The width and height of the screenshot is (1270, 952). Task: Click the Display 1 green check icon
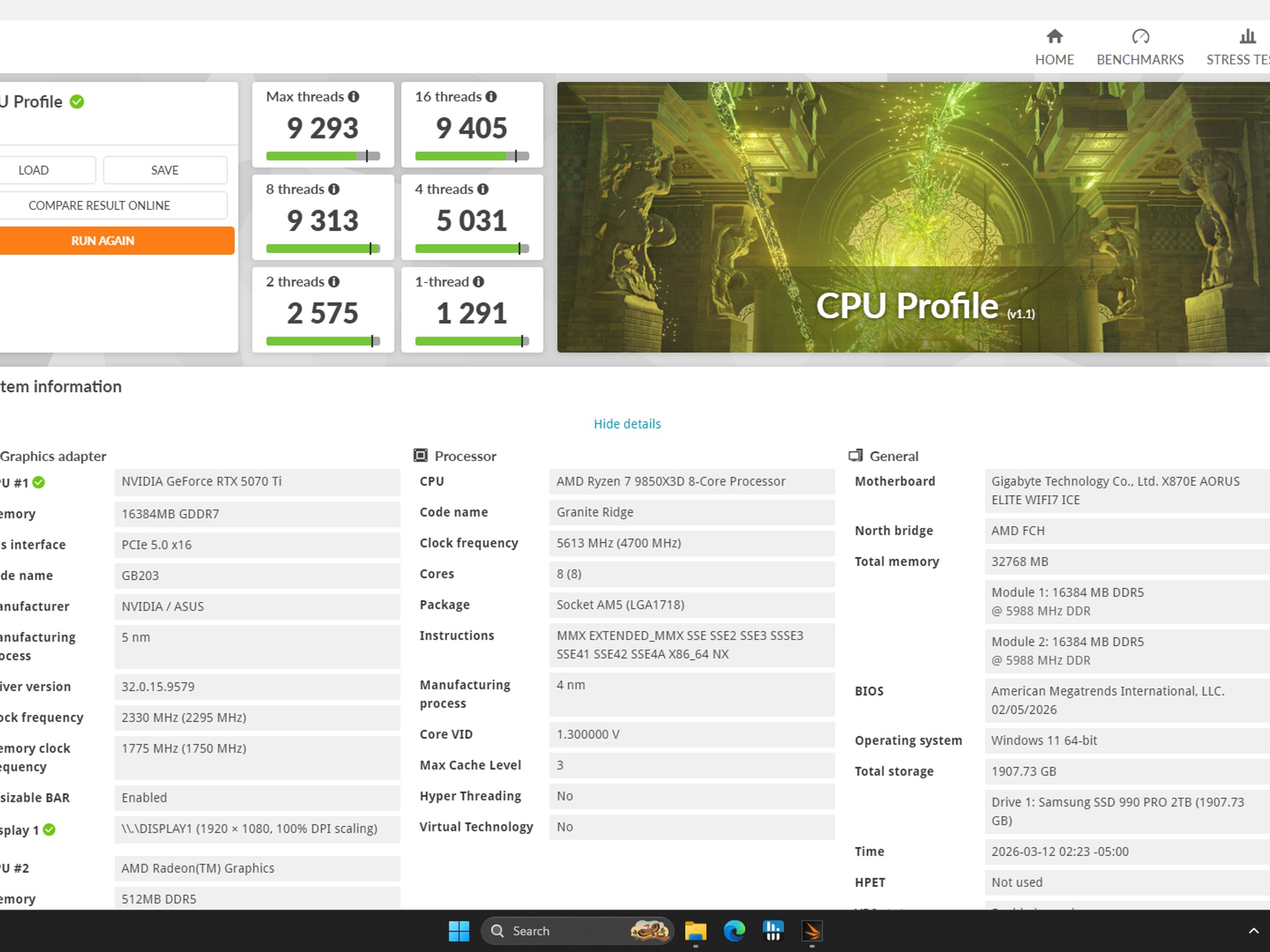[49, 829]
